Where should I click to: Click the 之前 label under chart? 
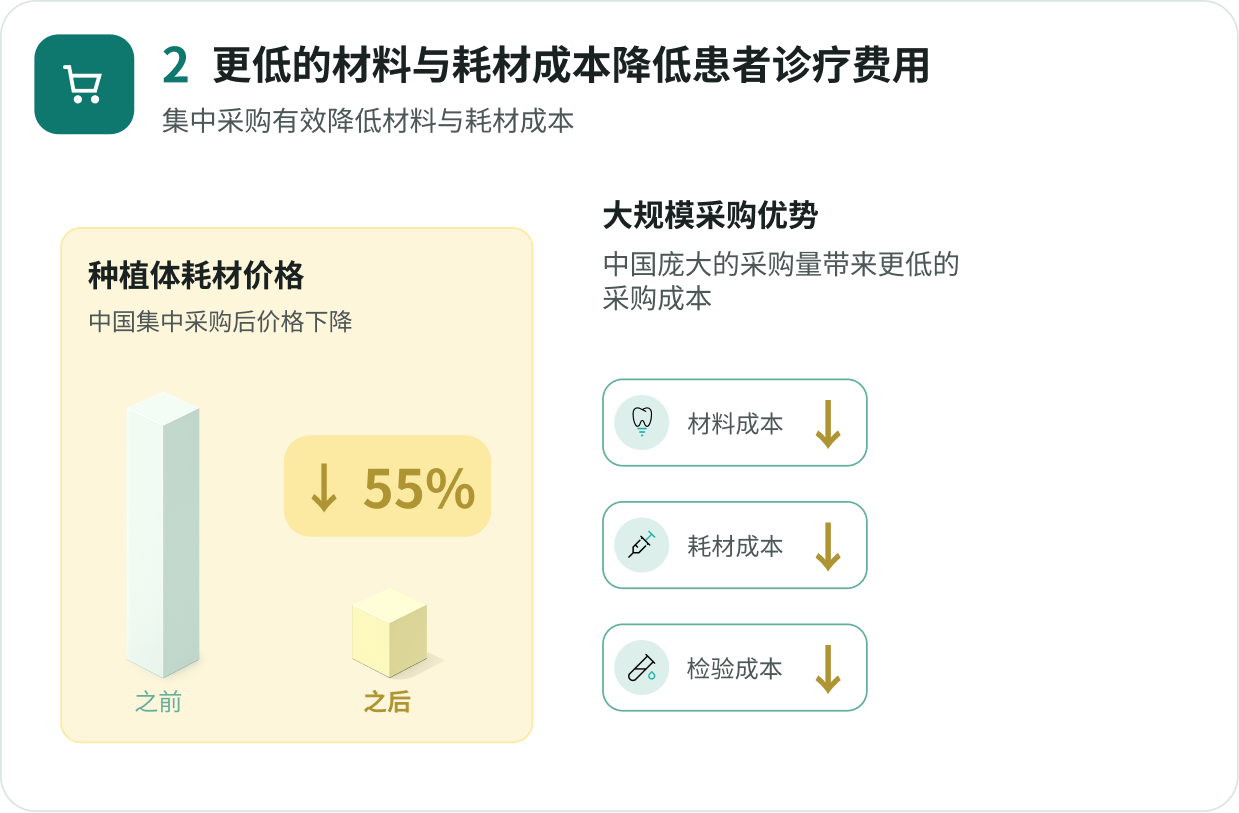(x=158, y=702)
